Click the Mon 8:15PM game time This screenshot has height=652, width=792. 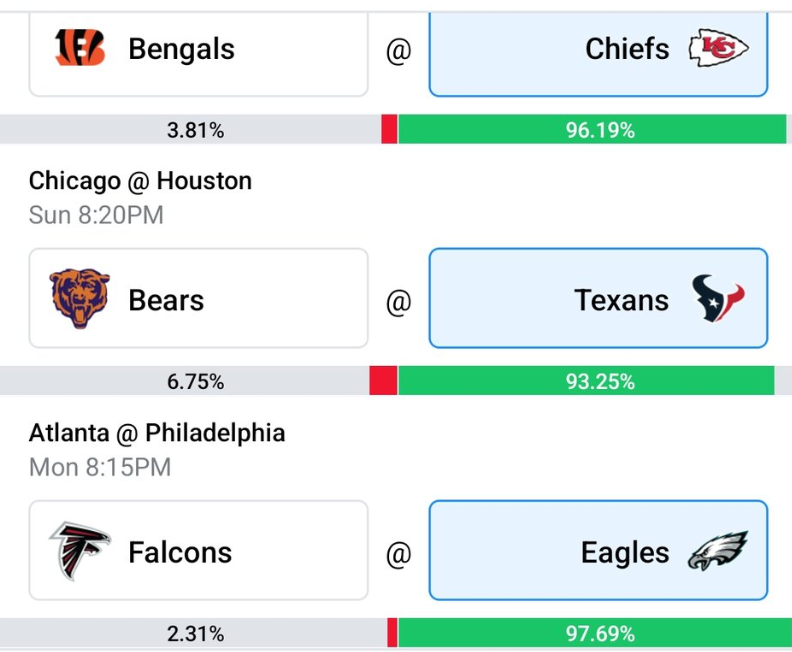click(100, 467)
